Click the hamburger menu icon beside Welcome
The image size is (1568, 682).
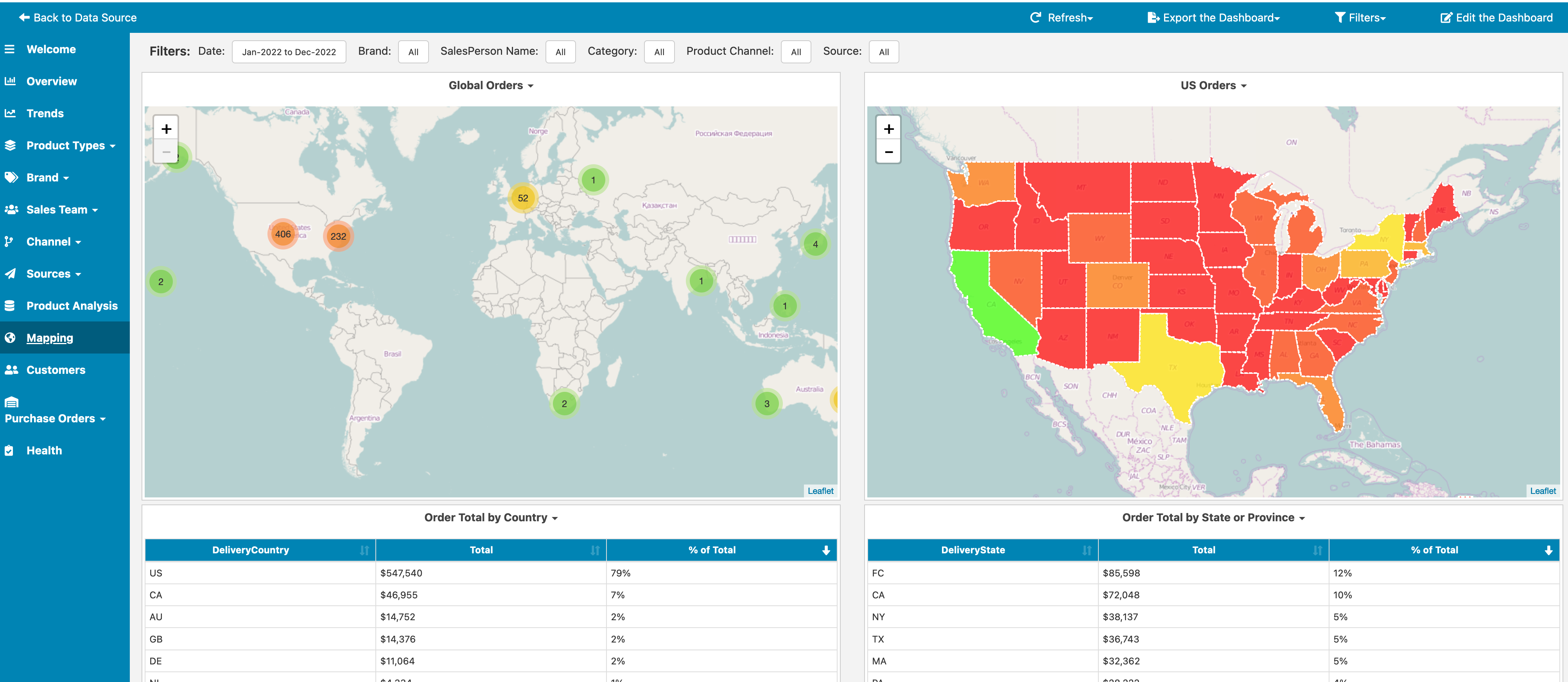point(10,49)
